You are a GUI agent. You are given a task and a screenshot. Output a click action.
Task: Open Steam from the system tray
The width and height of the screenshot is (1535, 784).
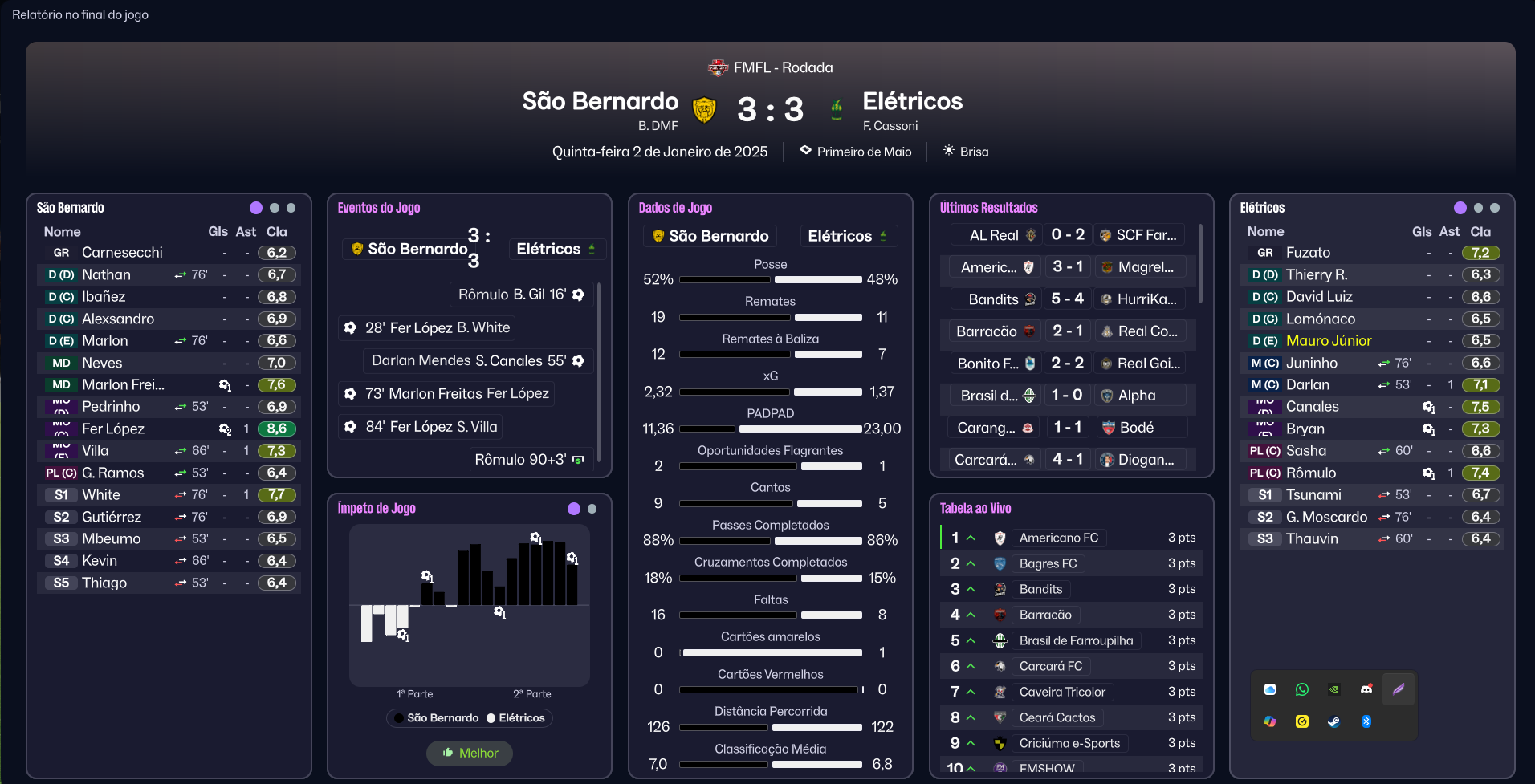point(1333,721)
